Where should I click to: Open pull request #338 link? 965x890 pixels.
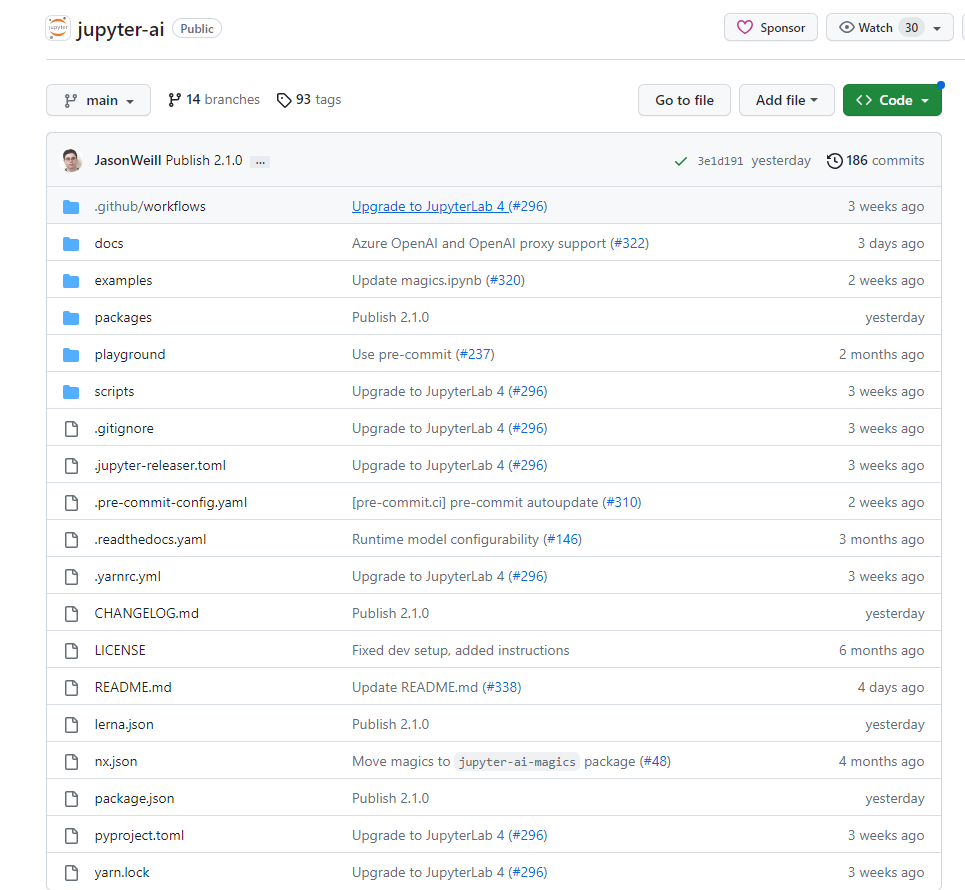(x=502, y=688)
